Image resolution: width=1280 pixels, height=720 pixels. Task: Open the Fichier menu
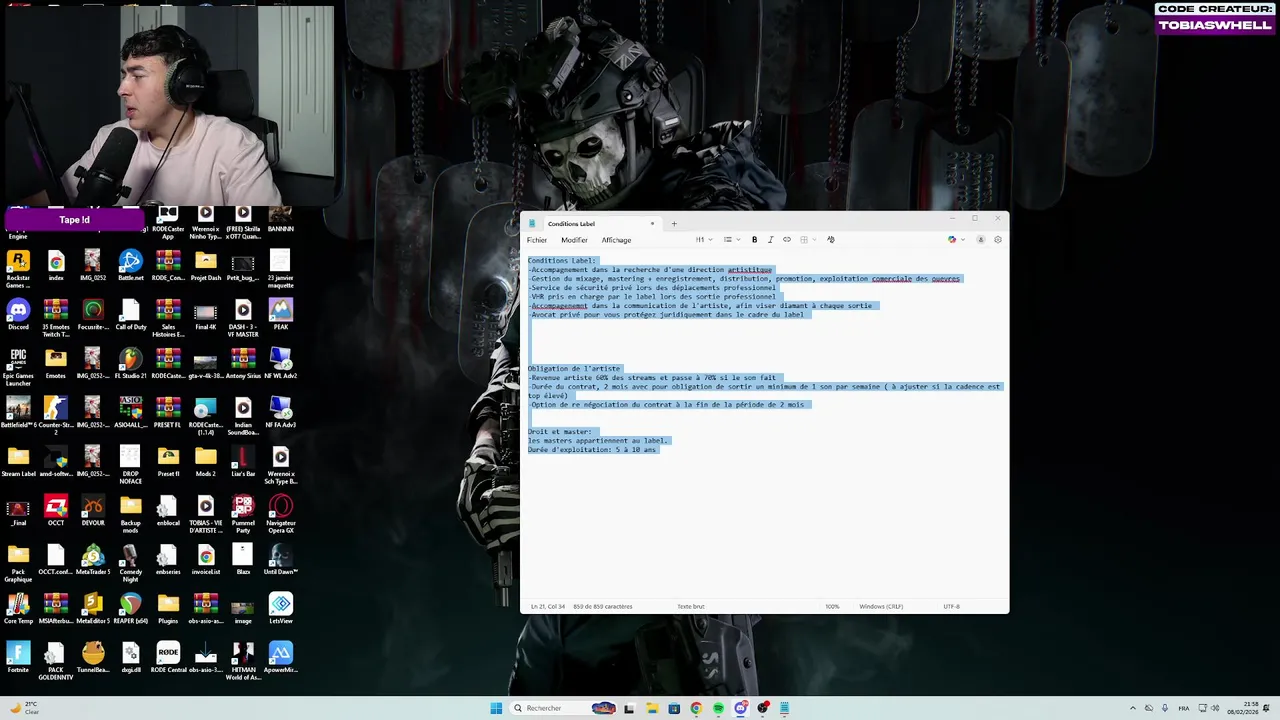click(x=537, y=240)
